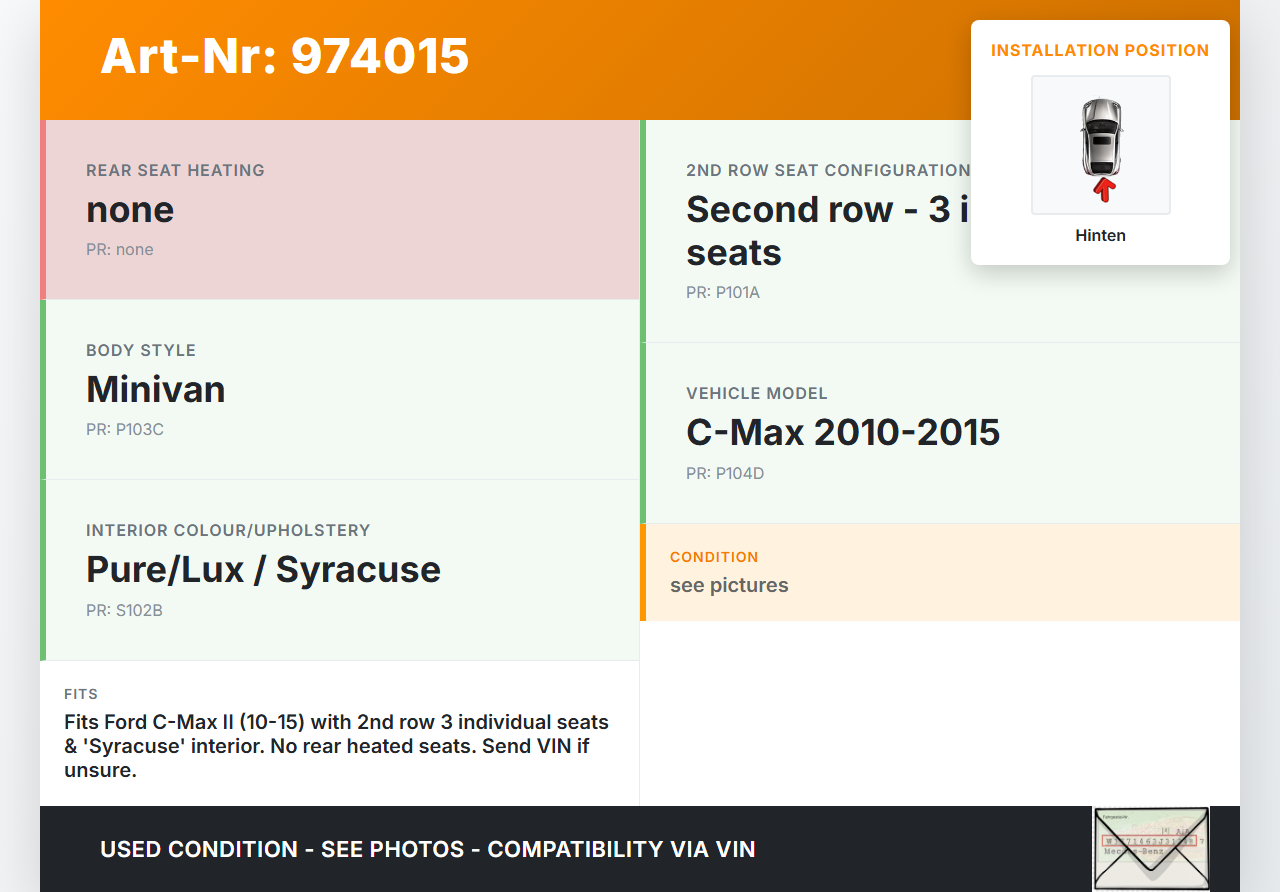Click the VIN document thumbnail in footer
The height and width of the screenshot is (892, 1280).
click(x=1151, y=848)
